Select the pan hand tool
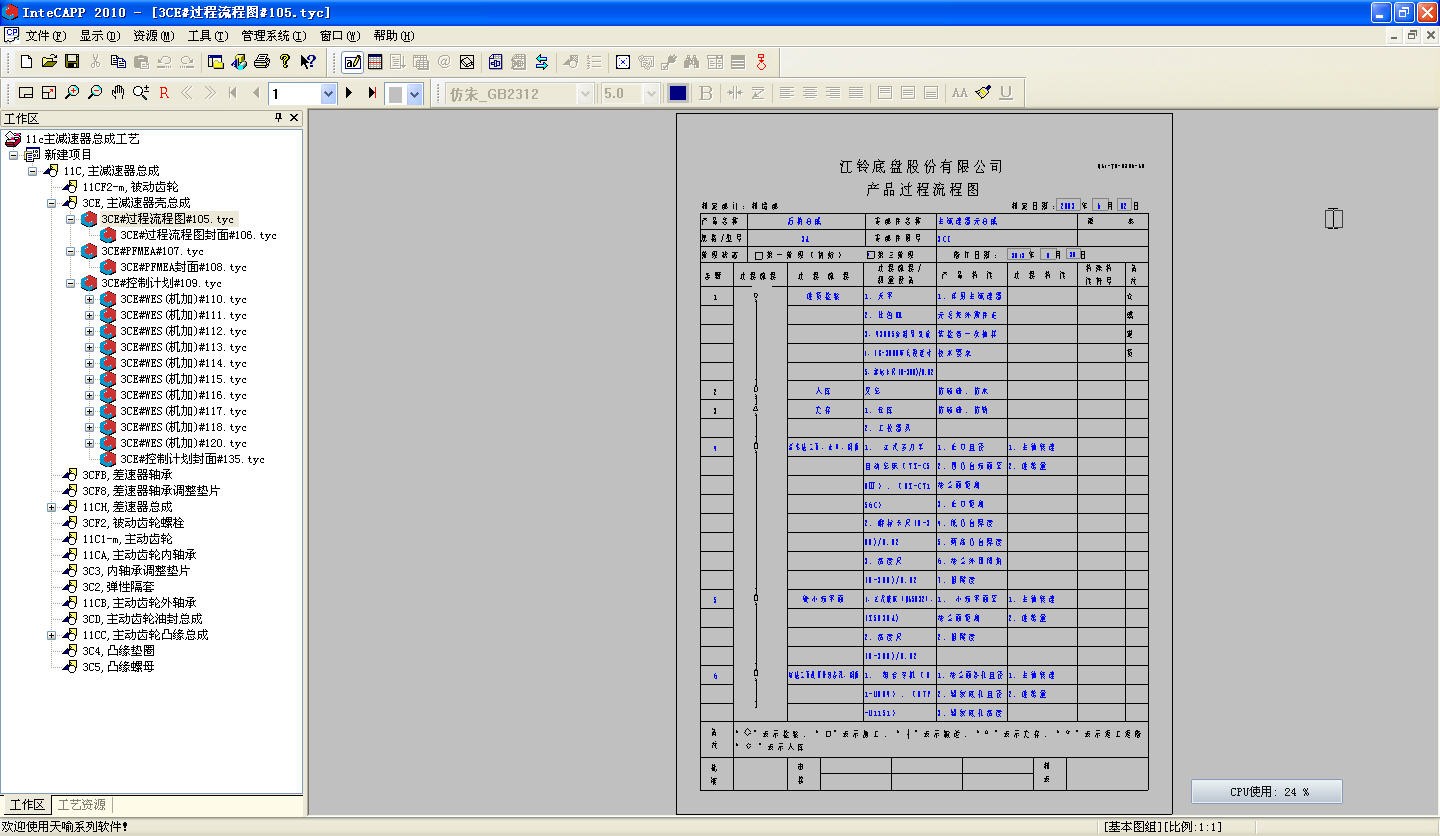 point(118,93)
